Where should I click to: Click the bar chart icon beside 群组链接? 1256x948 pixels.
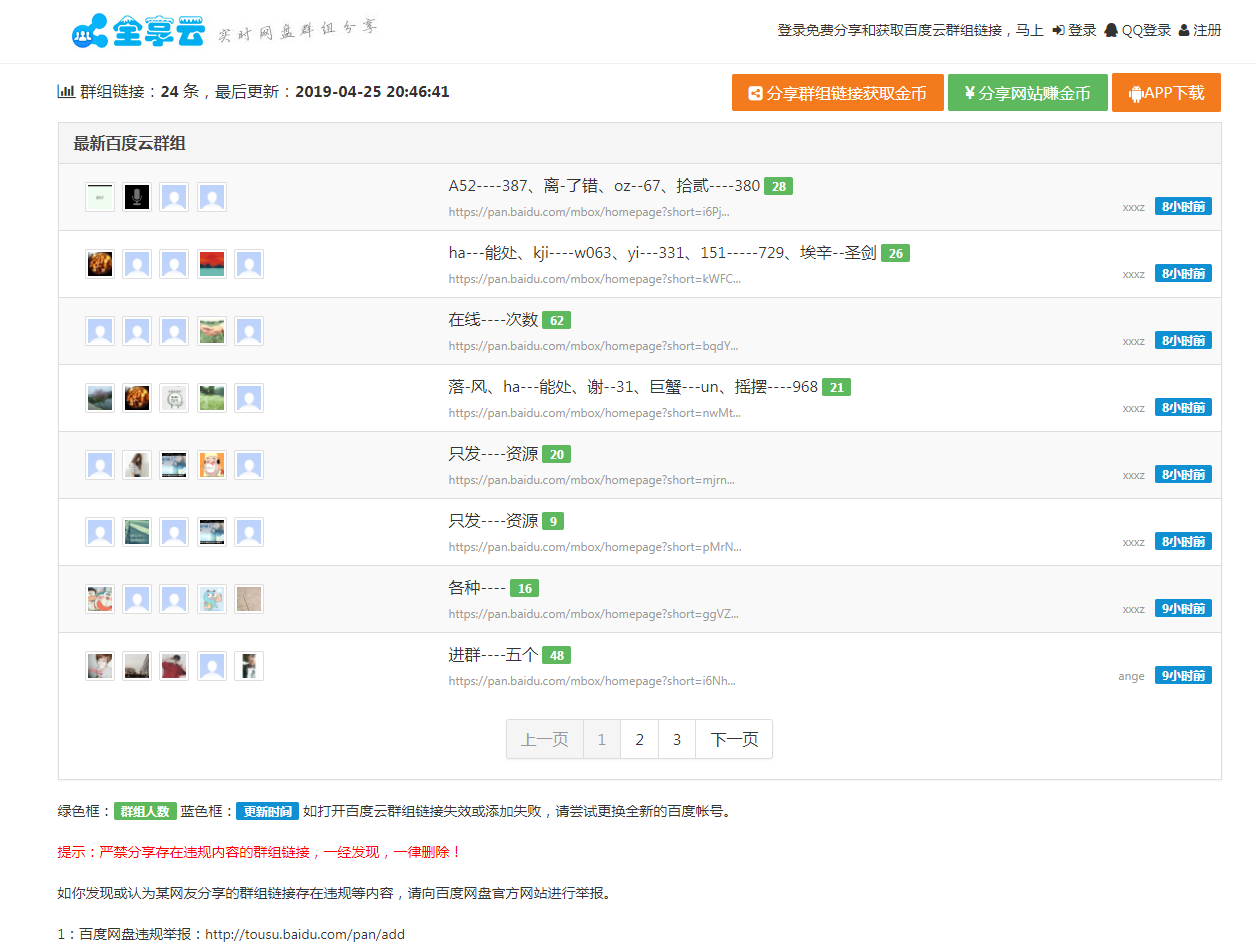[x=66, y=92]
